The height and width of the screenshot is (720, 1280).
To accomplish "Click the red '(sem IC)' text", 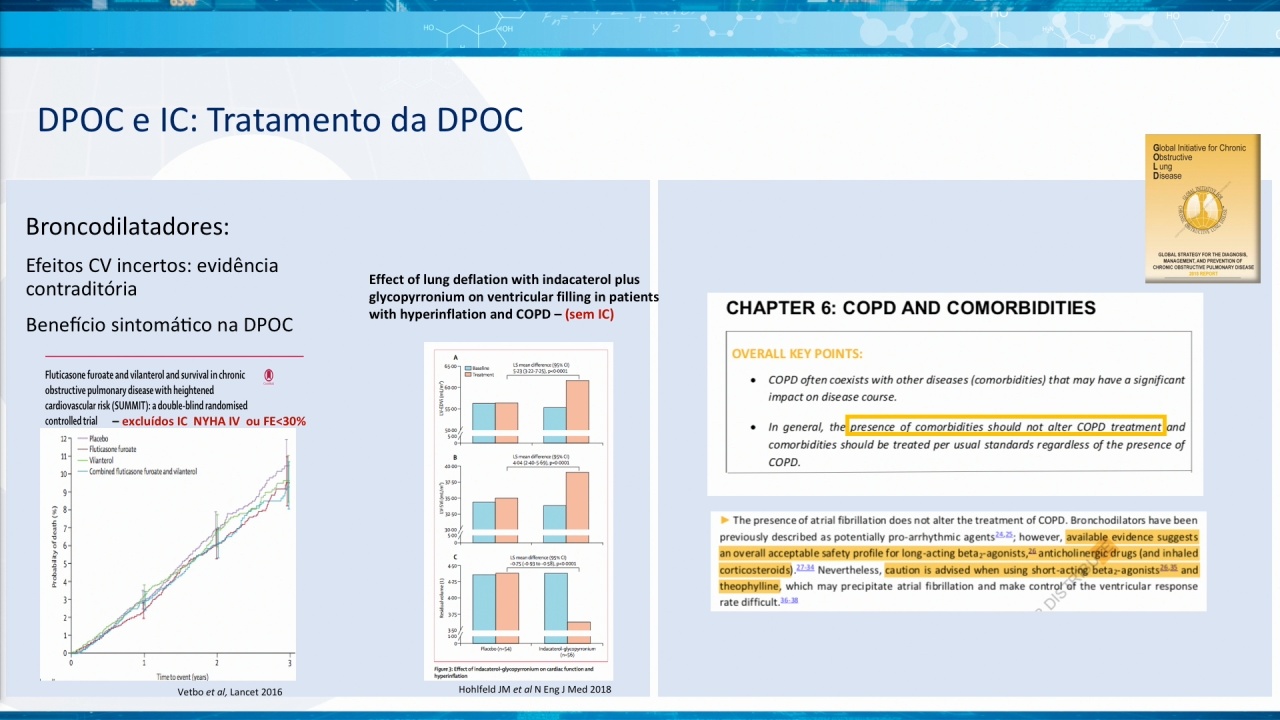I will point(590,314).
